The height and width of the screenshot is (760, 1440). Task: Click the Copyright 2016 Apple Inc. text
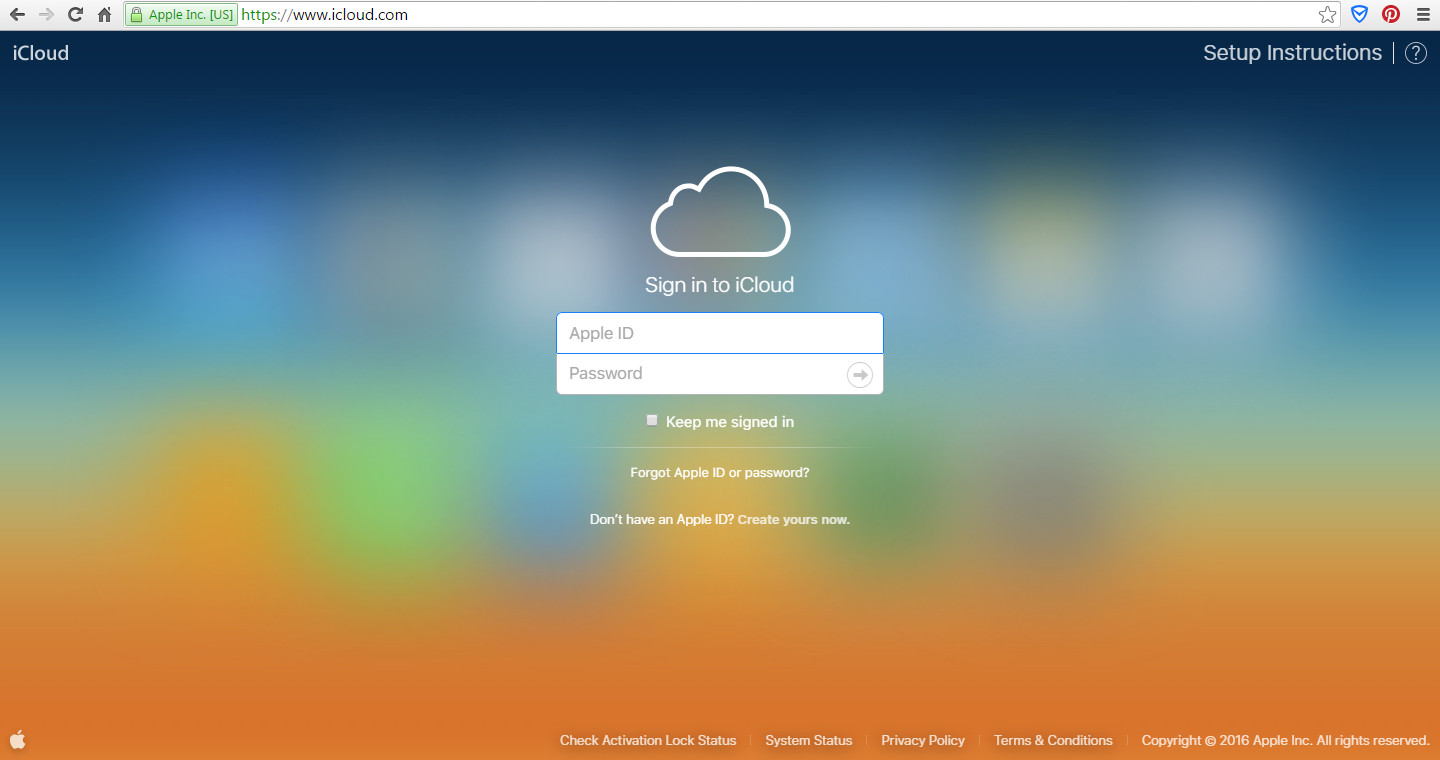point(1286,741)
